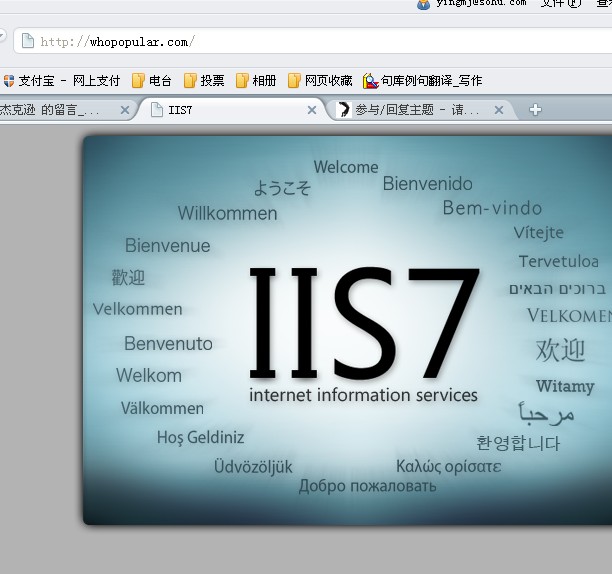Screen dimensions: 612x574
Task: Click the folder icon beside 网页收藏
Action: (x=294, y=81)
